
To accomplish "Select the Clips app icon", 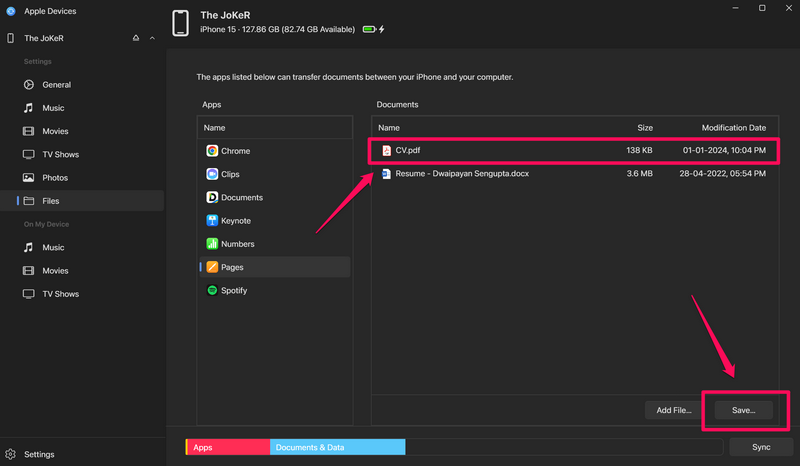I will [x=212, y=174].
